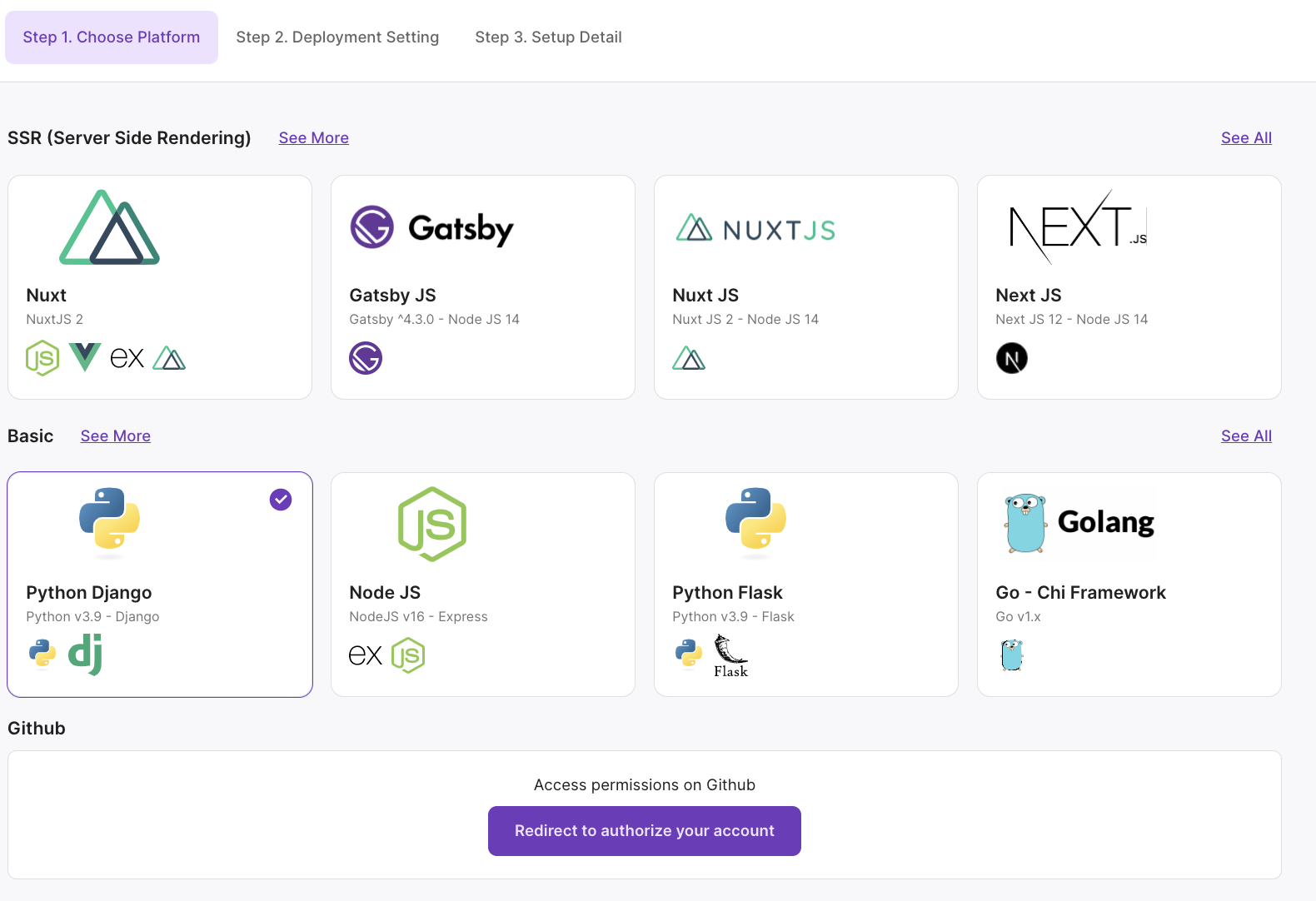
Task: Select the Nuxt JS platform card
Action: click(x=805, y=287)
